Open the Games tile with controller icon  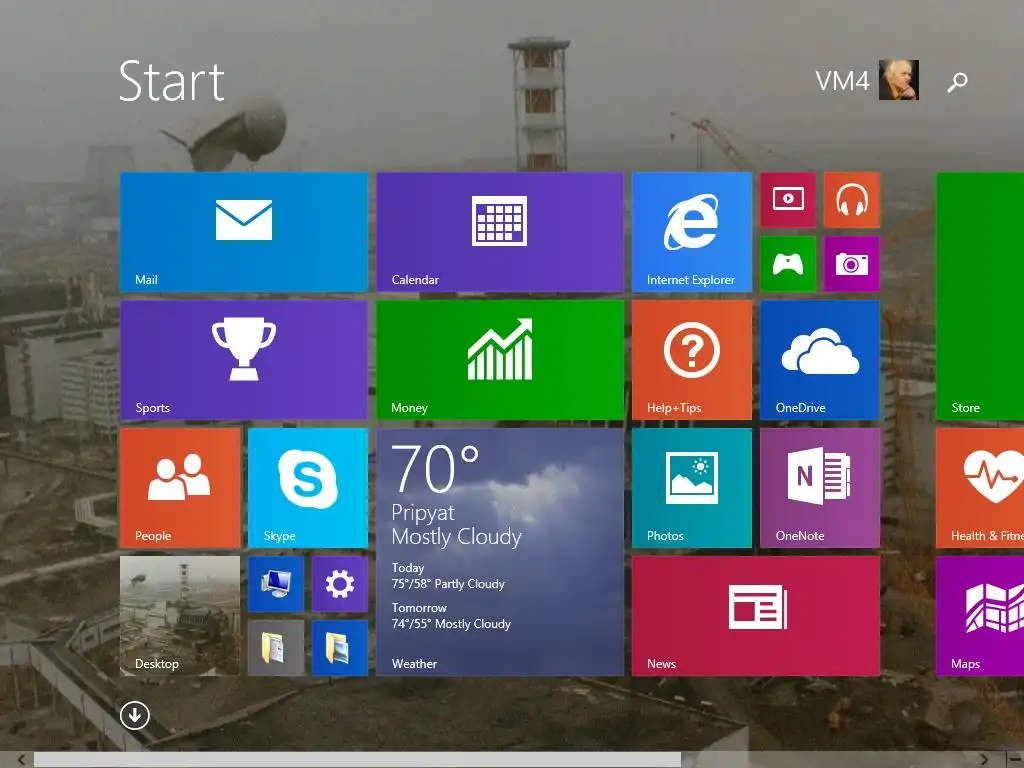coord(788,264)
